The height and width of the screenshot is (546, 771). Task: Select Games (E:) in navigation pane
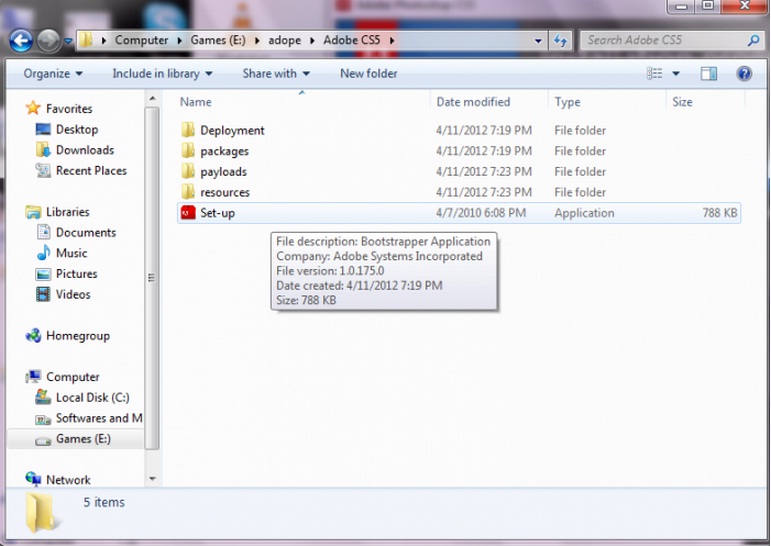[x=82, y=439]
